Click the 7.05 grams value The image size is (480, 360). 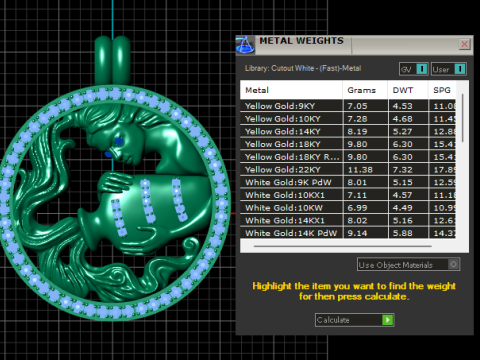(357, 106)
